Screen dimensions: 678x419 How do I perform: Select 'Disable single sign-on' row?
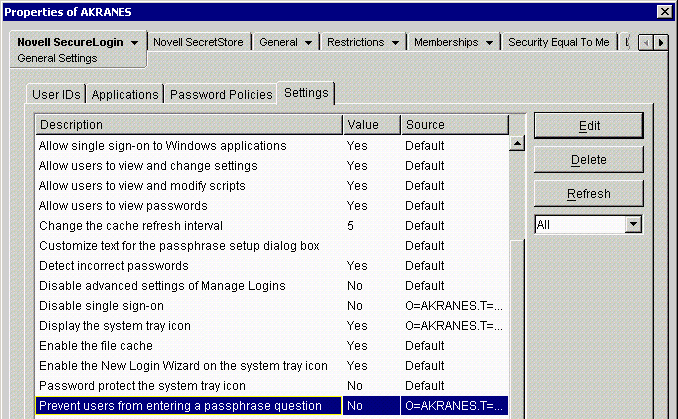click(x=272, y=306)
